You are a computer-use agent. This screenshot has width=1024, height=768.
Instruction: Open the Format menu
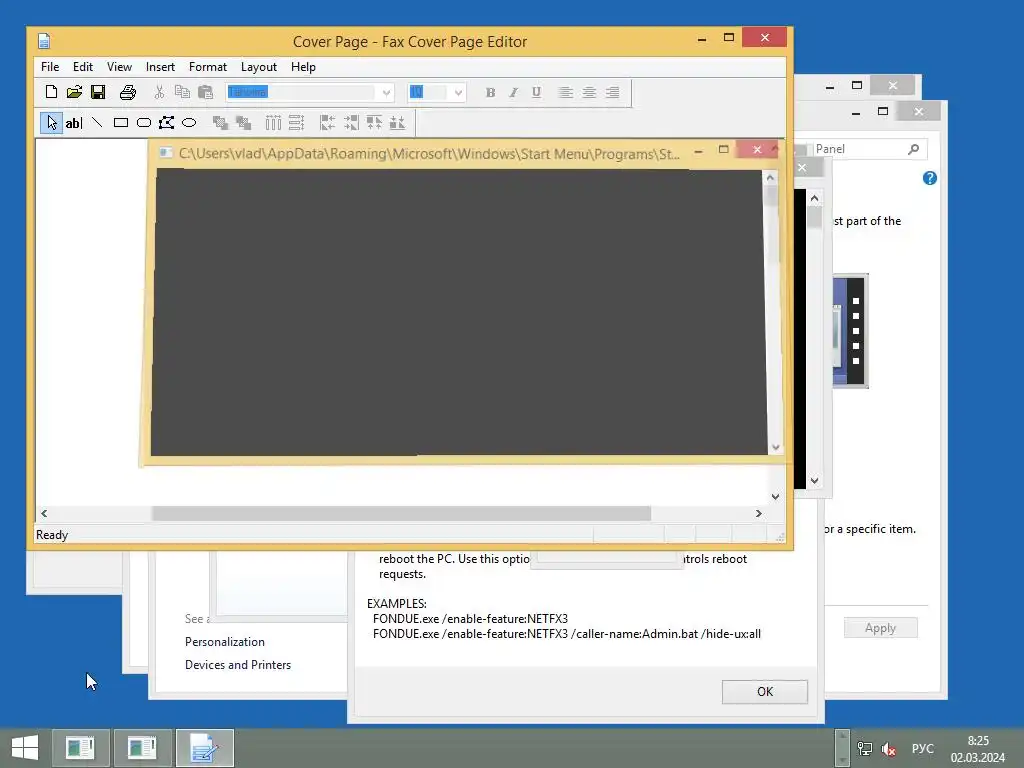pos(208,67)
